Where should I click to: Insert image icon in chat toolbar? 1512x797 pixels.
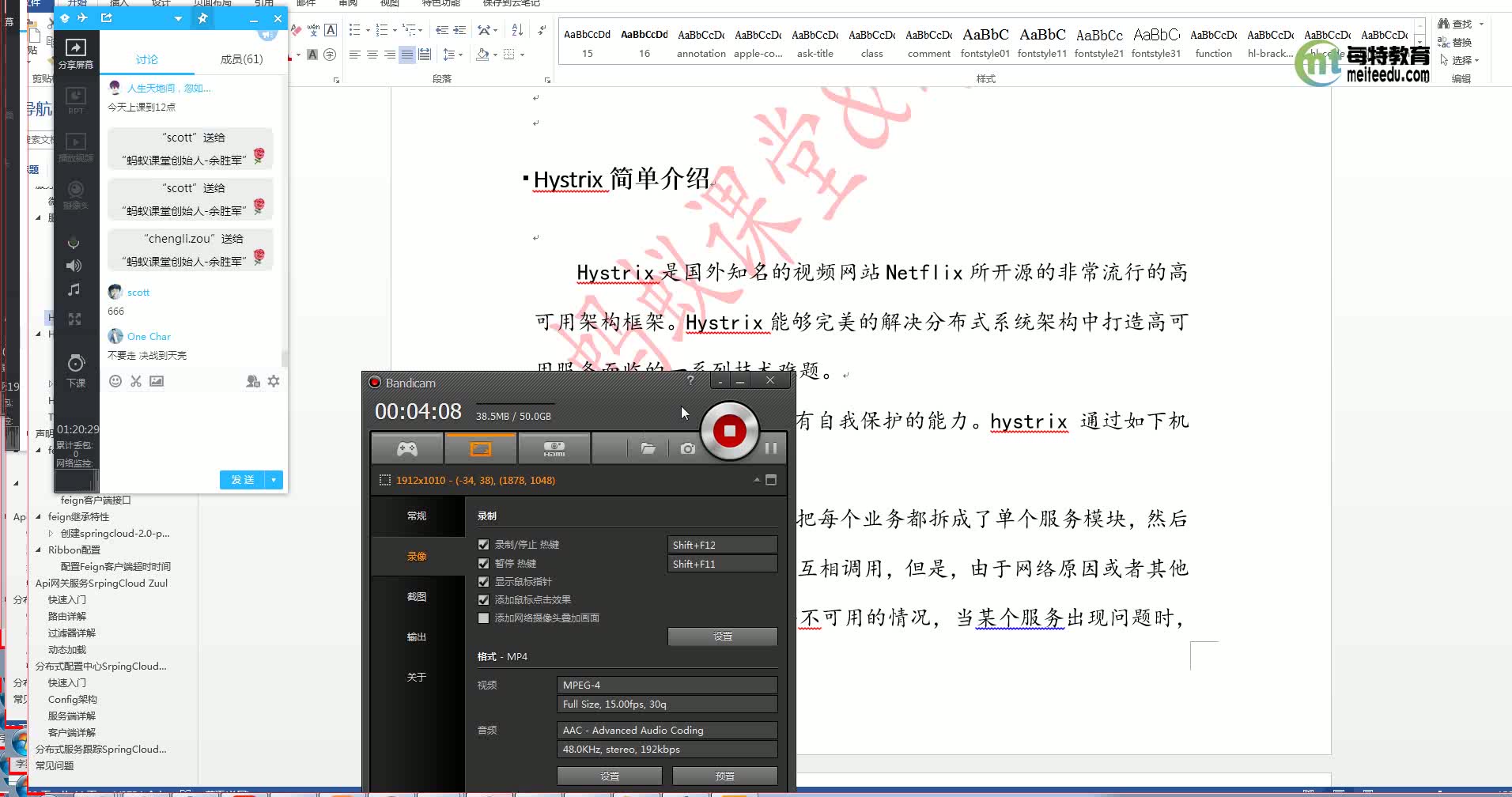(157, 381)
